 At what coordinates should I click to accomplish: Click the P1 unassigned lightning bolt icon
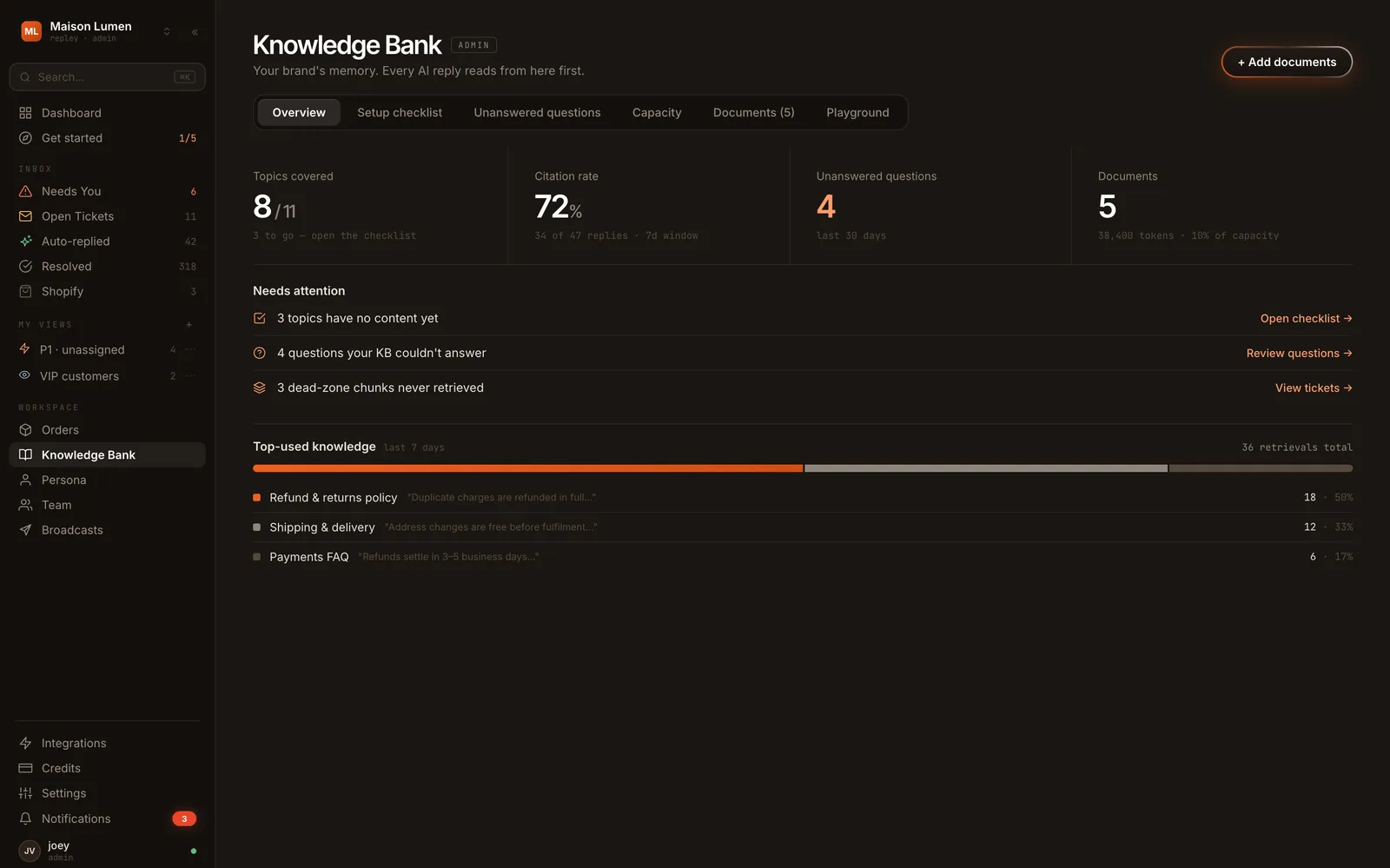click(24, 349)
